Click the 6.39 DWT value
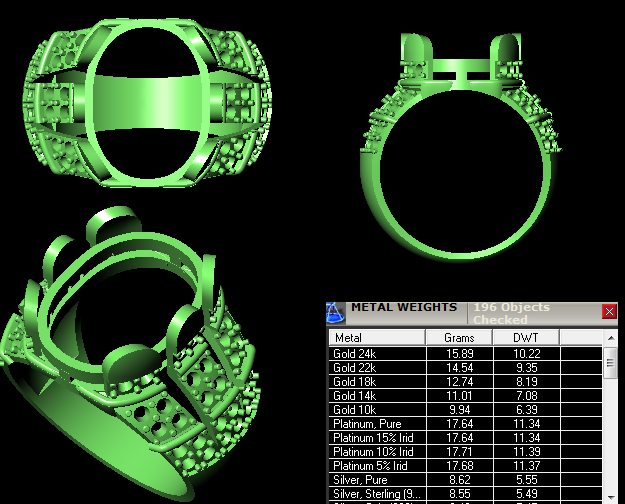 click(527, 410)
